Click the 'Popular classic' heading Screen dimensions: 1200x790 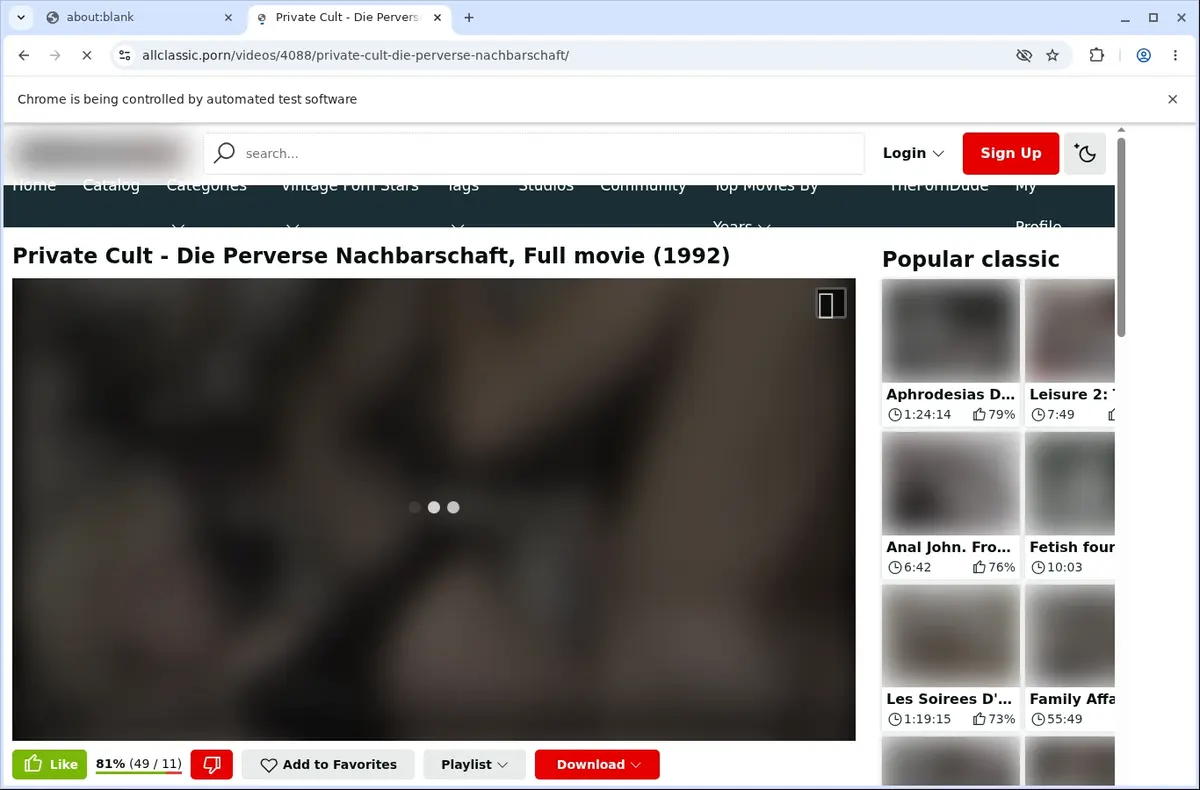(x=970, y=259)
